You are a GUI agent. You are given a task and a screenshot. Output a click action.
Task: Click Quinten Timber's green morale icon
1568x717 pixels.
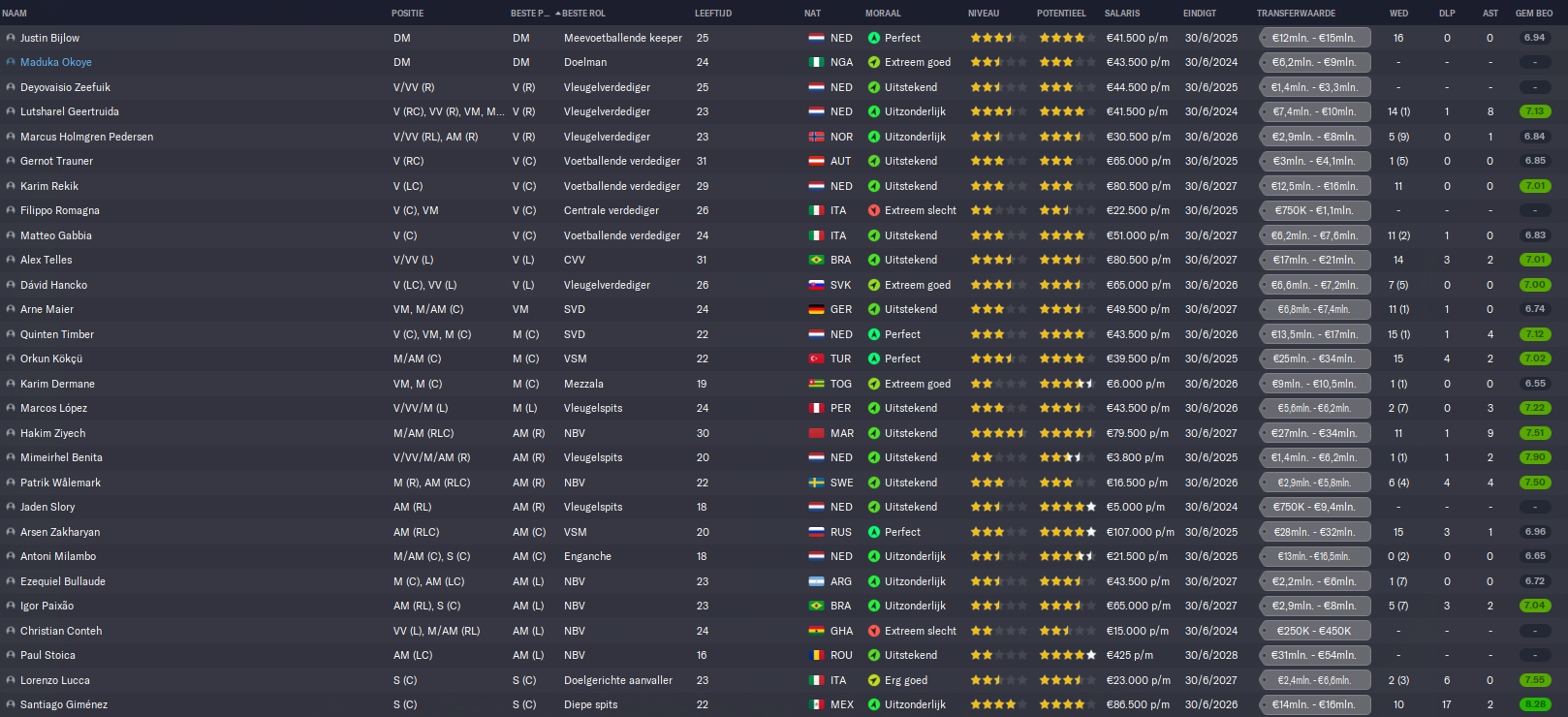(874, 334)
